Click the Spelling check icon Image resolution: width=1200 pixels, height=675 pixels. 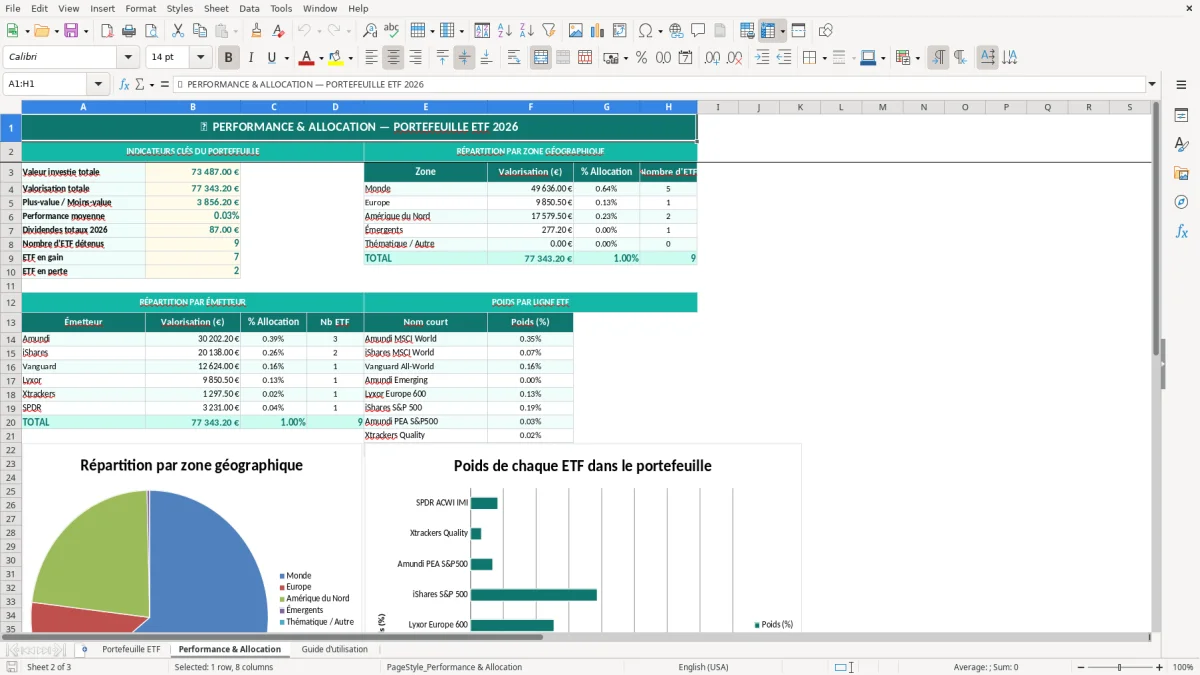392,31
